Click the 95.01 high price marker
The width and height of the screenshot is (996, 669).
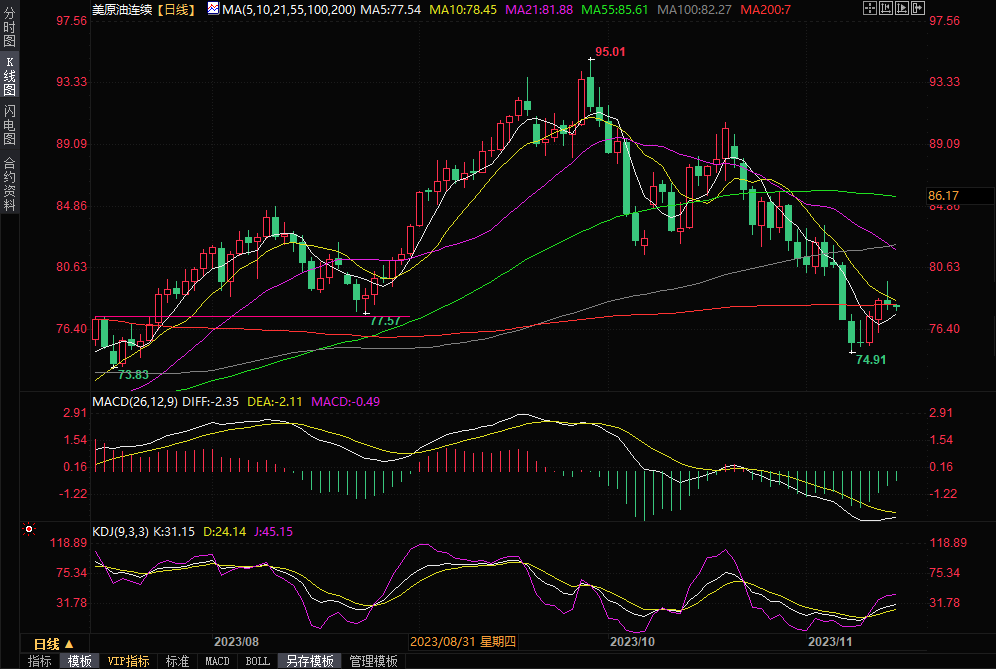click(x=610, y=51)
